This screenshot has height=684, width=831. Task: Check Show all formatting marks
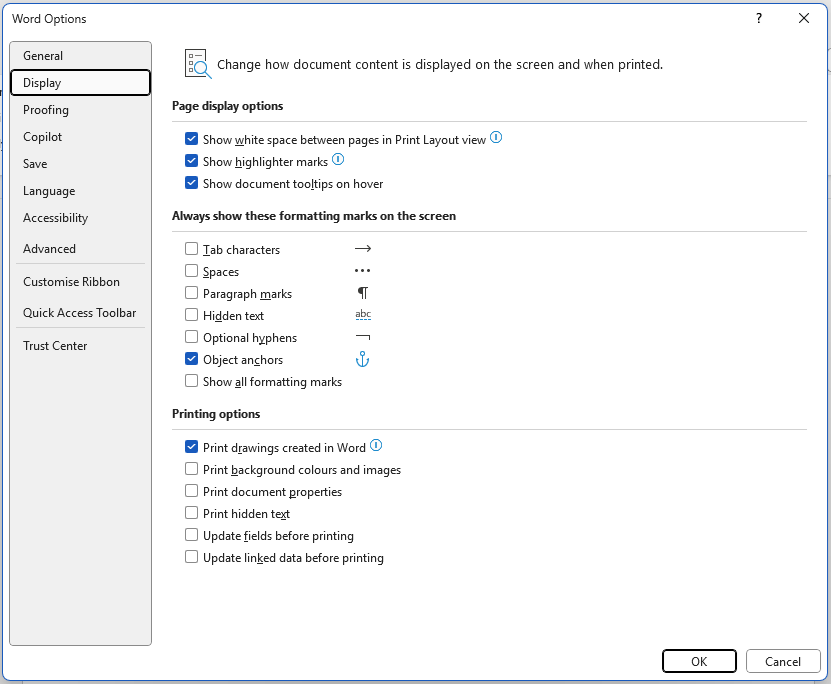pos(190,381)
